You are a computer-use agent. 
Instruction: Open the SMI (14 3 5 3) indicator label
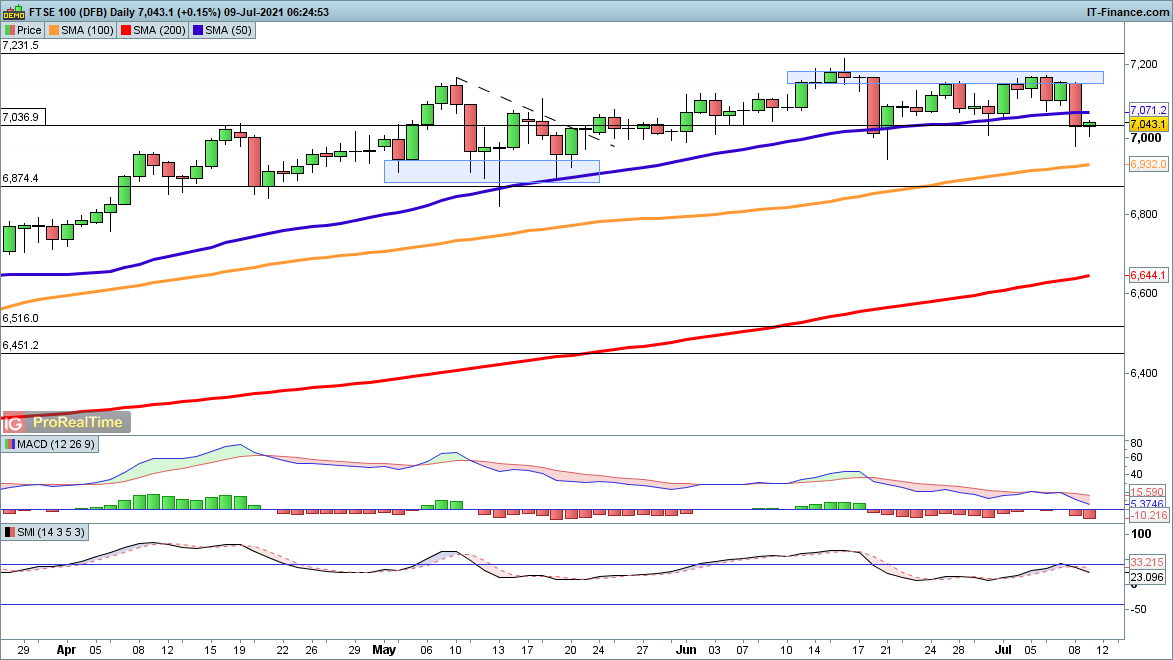click(48, 532)
